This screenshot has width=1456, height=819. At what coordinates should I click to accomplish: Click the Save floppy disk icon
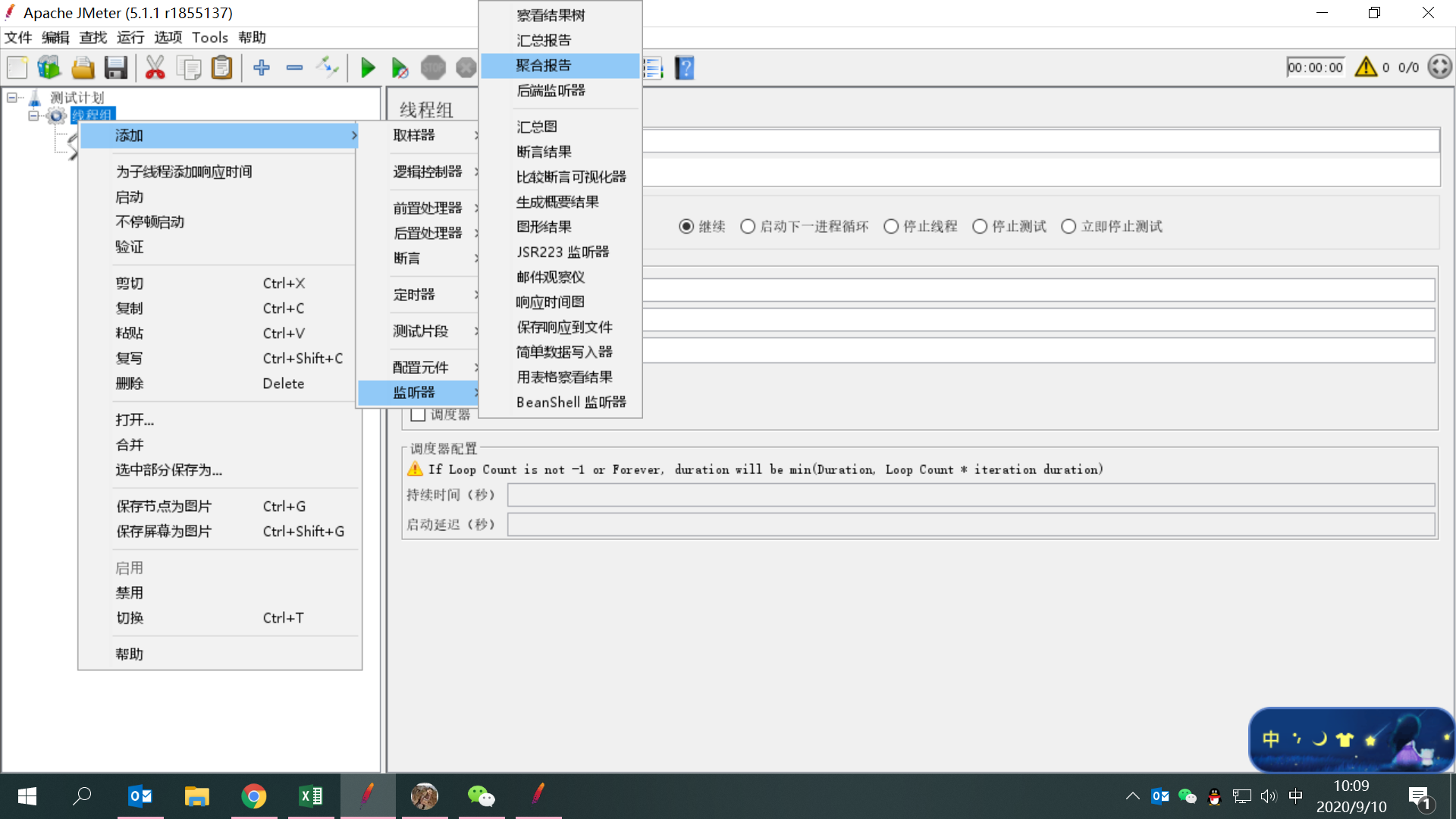[x=115, y=68]
